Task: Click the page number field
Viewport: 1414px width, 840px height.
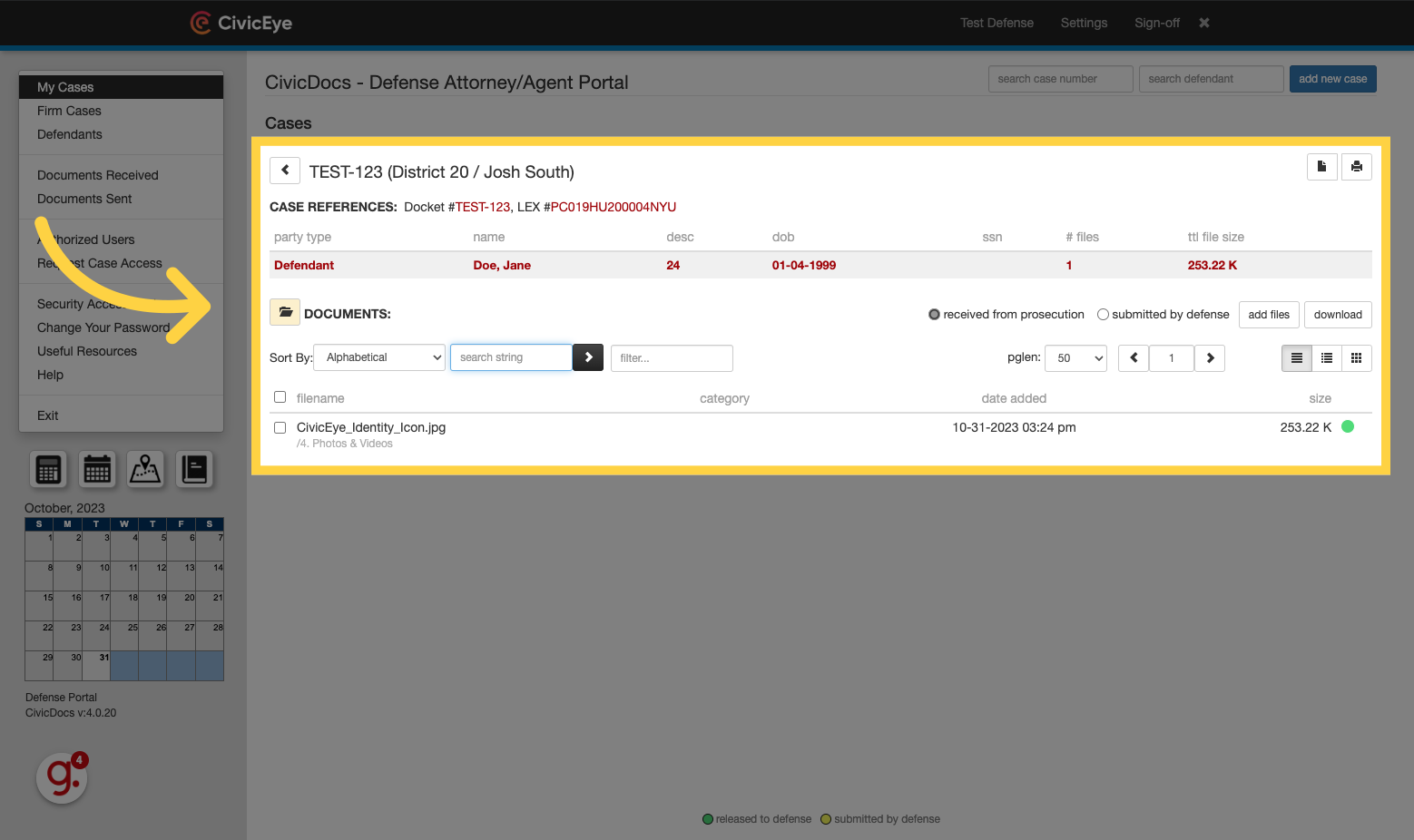Action: tap(1172, 358)
